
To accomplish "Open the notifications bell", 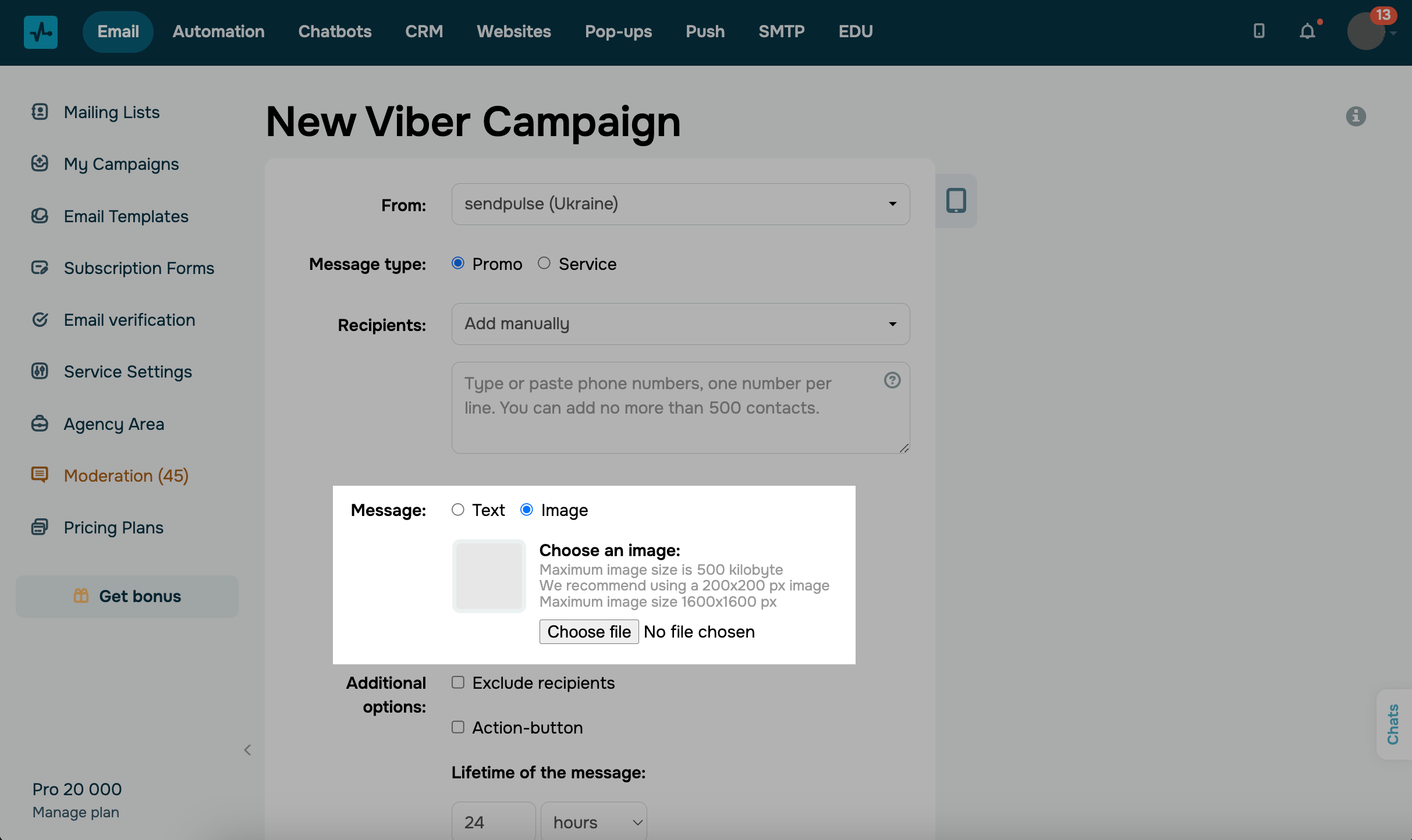I will tap(1307, 31).
